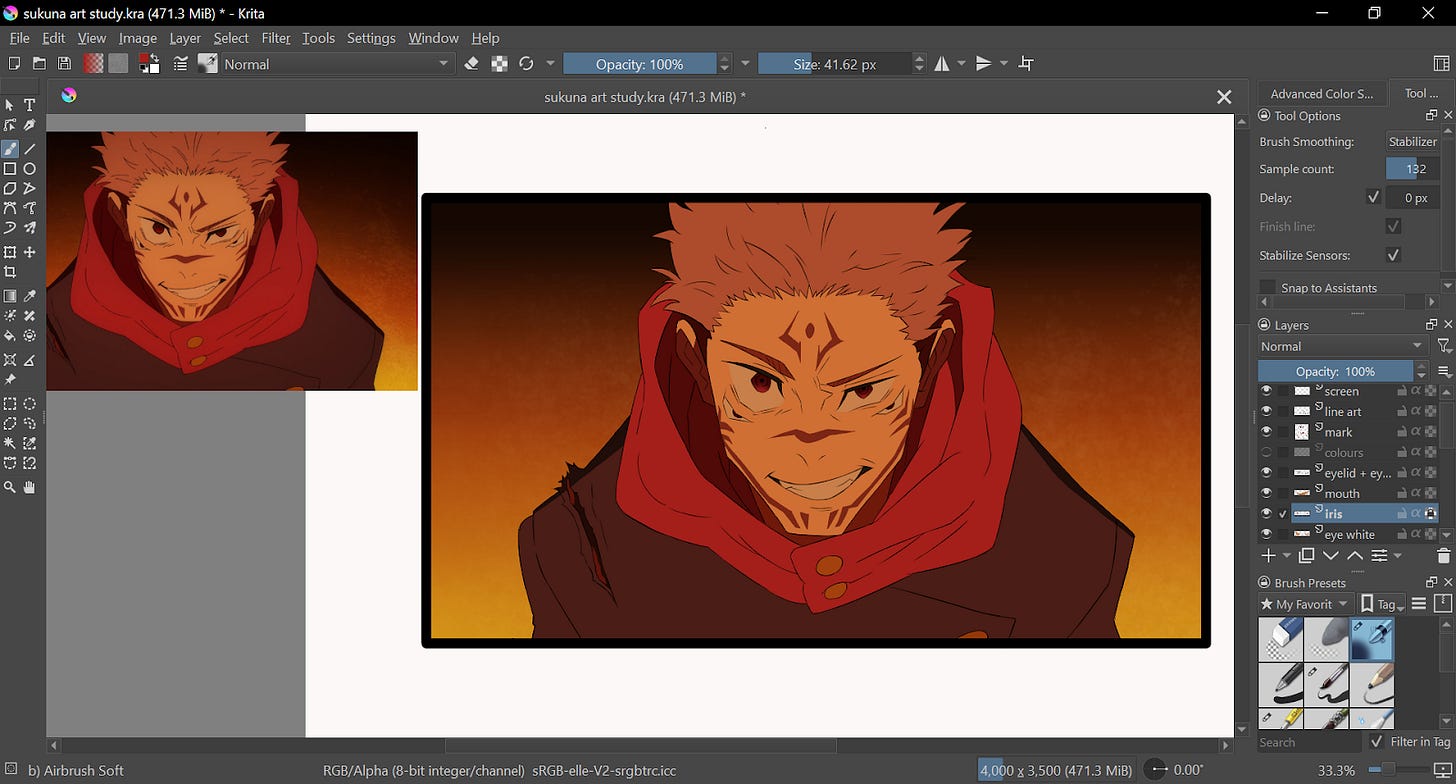
Task: Close the sukuna art study document tab
Action: (x=1224, y=97)
